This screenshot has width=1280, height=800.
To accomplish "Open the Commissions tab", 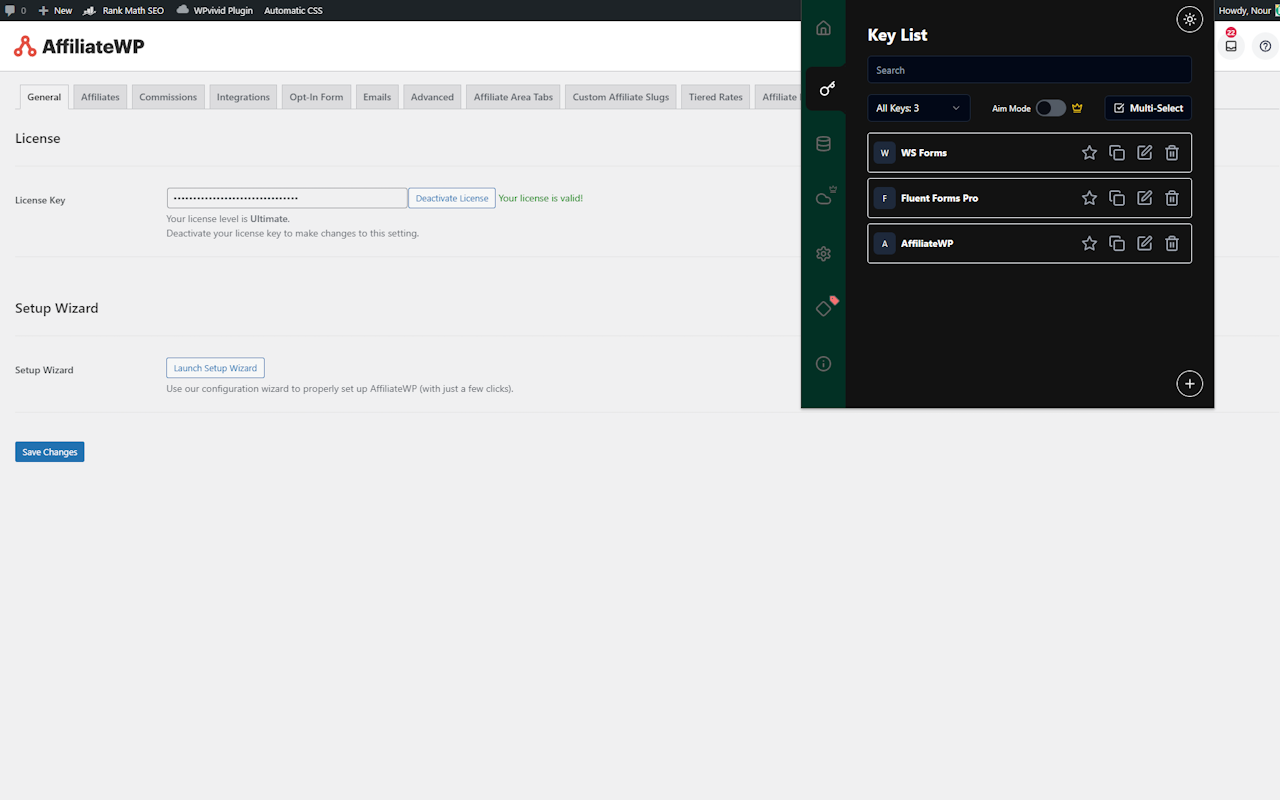I will pyautogui.click(x=168, y=97).
